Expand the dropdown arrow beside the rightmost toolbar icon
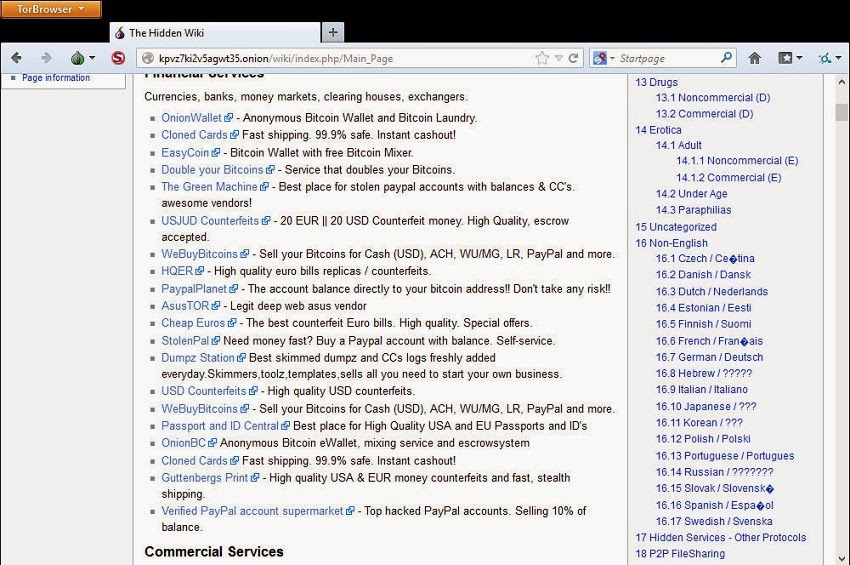850x565 pixels. pyautogui.click(x=838, y=58)
